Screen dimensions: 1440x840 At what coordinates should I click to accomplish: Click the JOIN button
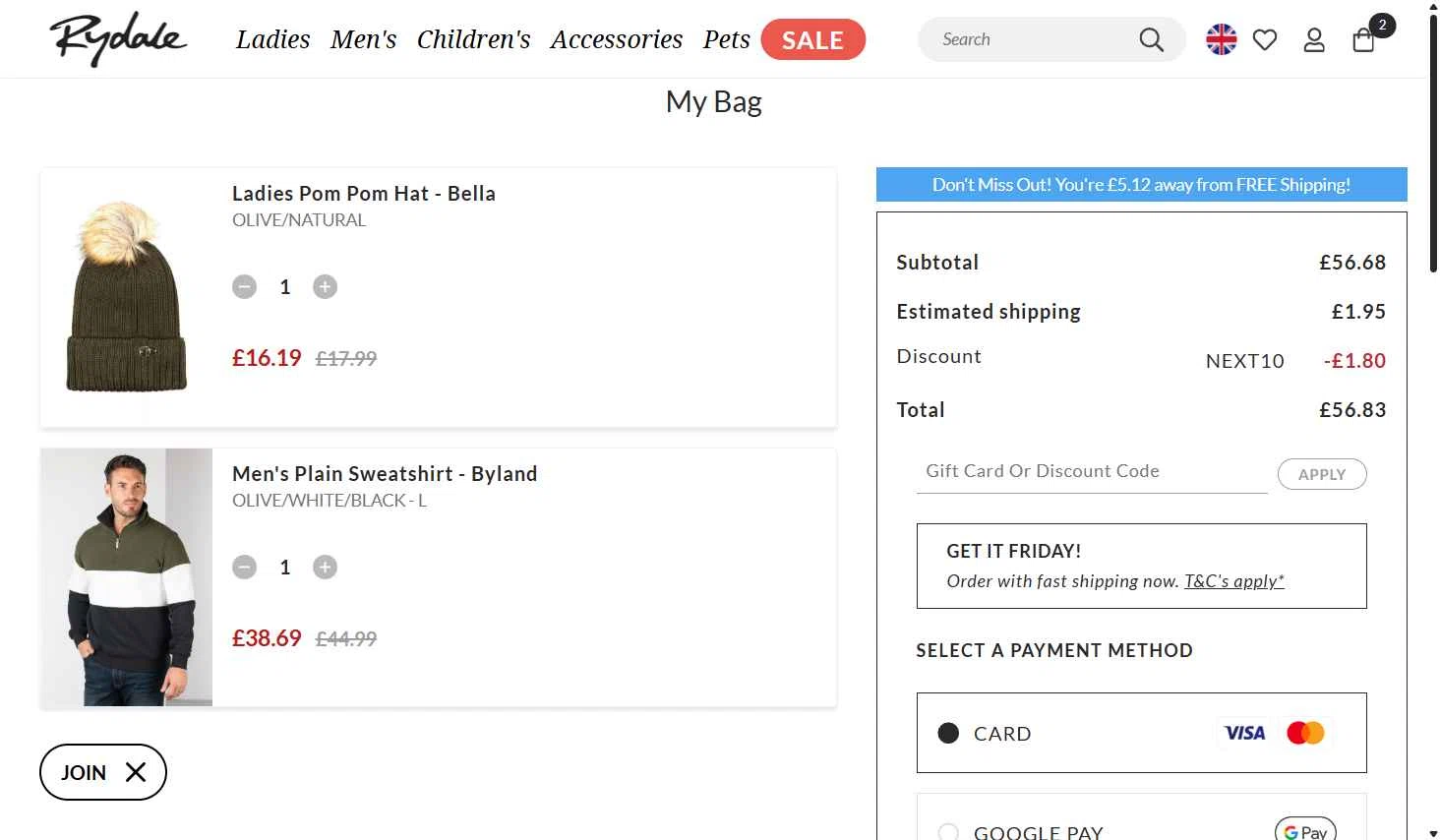pyautogui.click(x=84, y=772)
